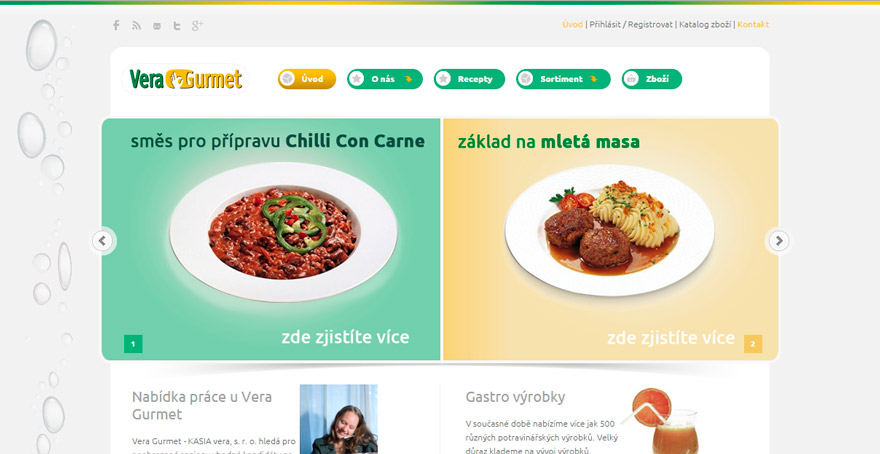Expand the Sortiment dropdown menu

click(563, 79)
